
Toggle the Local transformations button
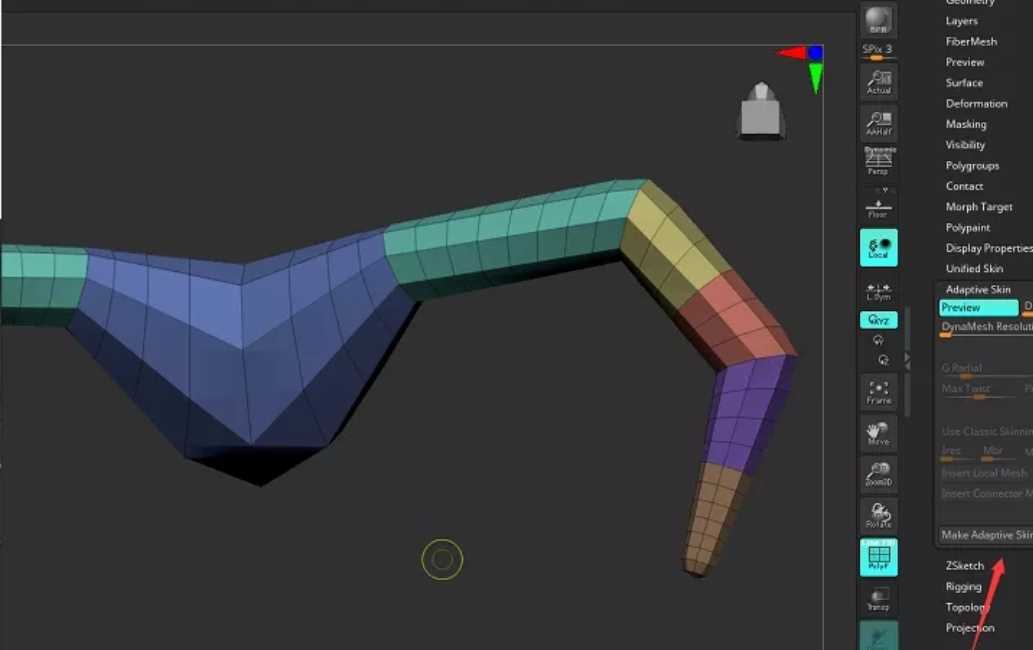[x=878, y=248]
